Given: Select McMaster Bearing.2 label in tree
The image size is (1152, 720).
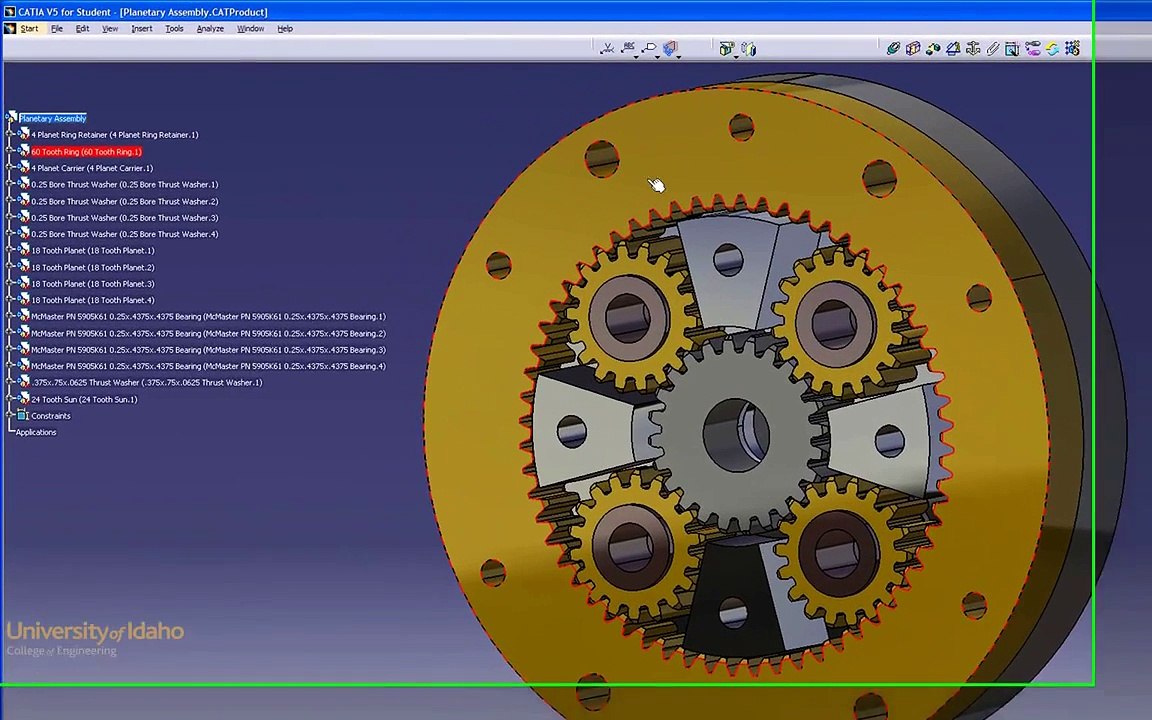Looking at the screenshot, I should (208, 334).
